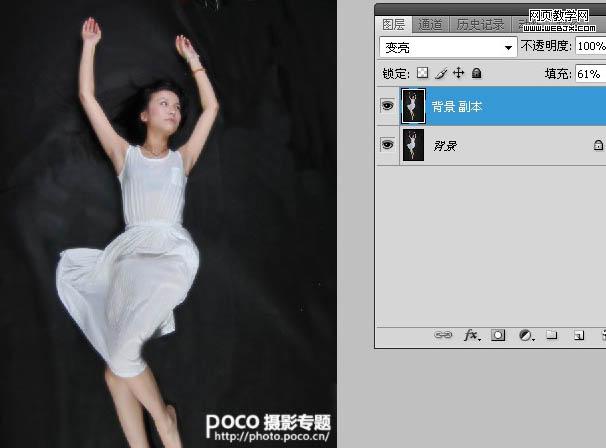Select the 背景 layer thumbnail
Image resolution: width=606 pixels, height=448 pixels.
coord(413,145)
